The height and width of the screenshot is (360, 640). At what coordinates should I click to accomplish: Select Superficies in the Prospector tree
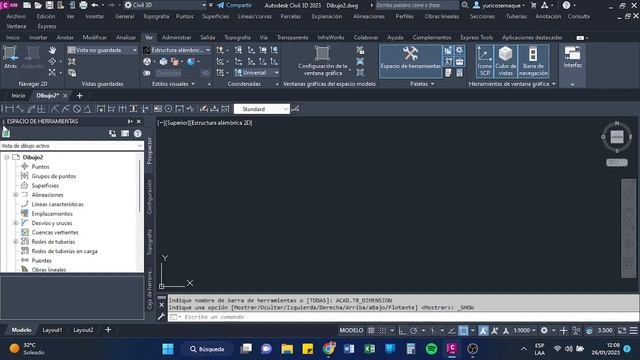coord(45,185)
